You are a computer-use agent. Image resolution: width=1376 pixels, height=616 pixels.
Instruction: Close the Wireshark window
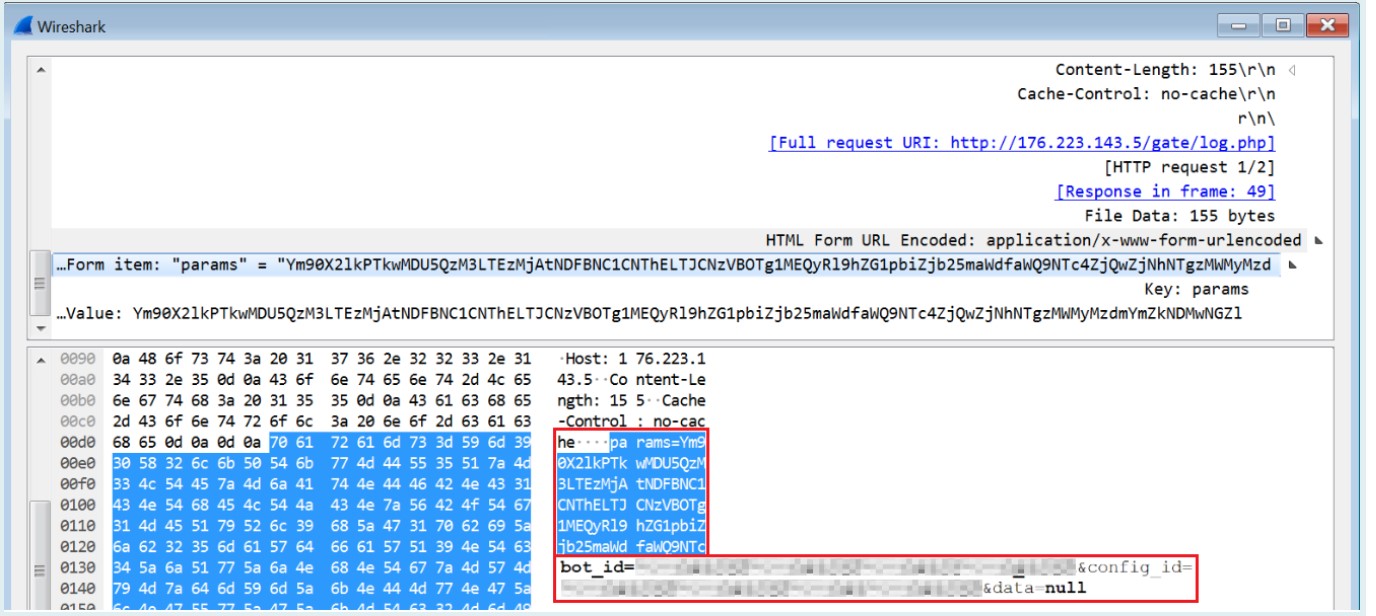coord(1326,25)
